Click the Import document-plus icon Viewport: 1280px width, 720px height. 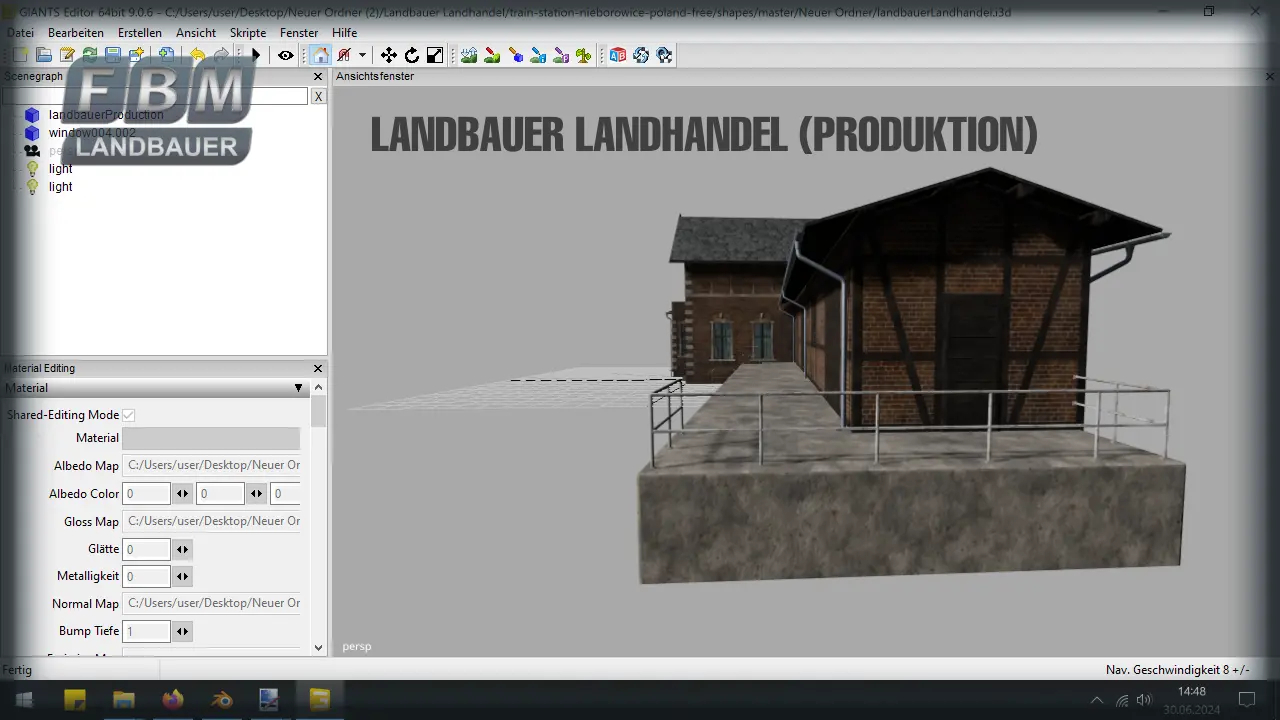(x=166, y=55)
